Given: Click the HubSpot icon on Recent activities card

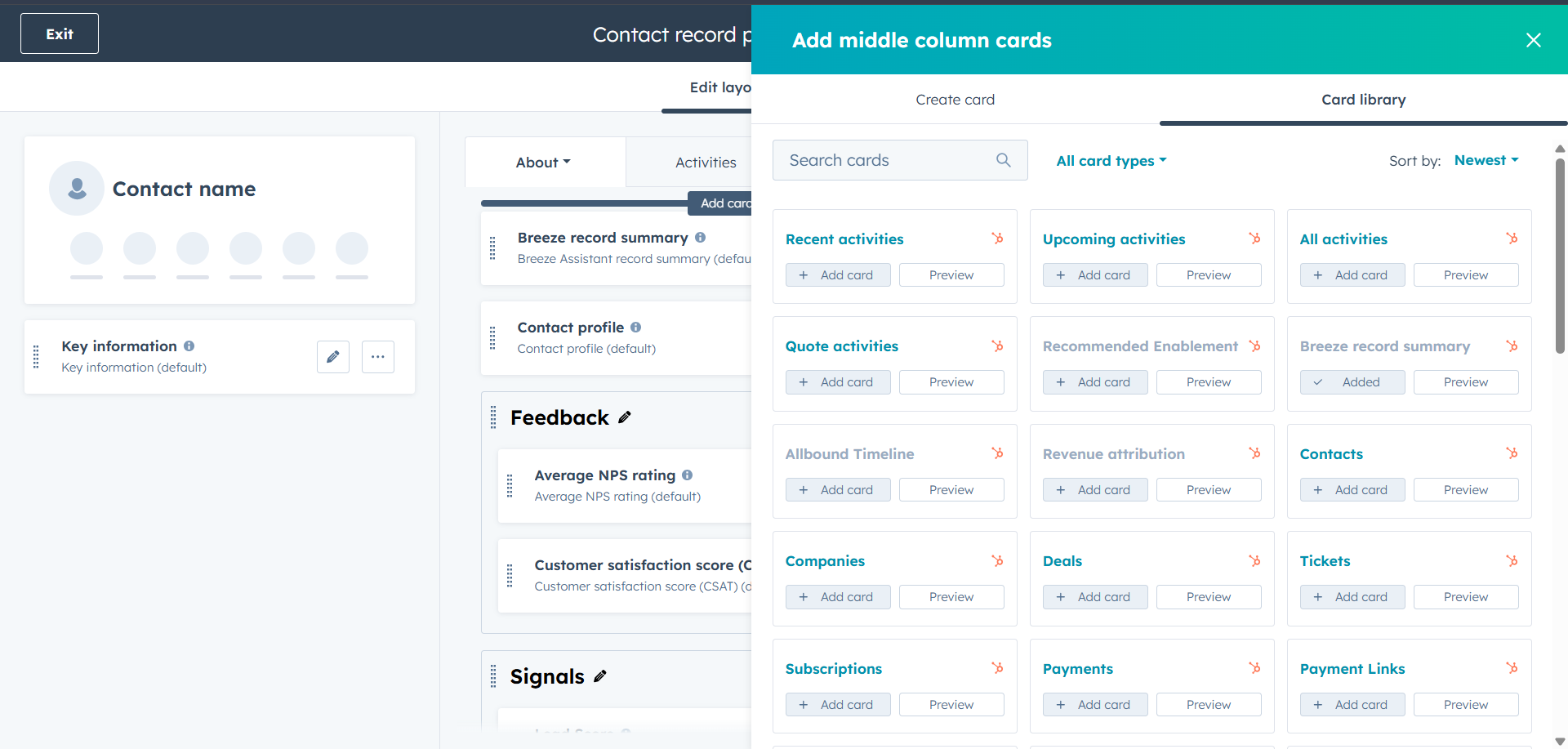Looking at the screenshot, I should [x=997, y=239].
